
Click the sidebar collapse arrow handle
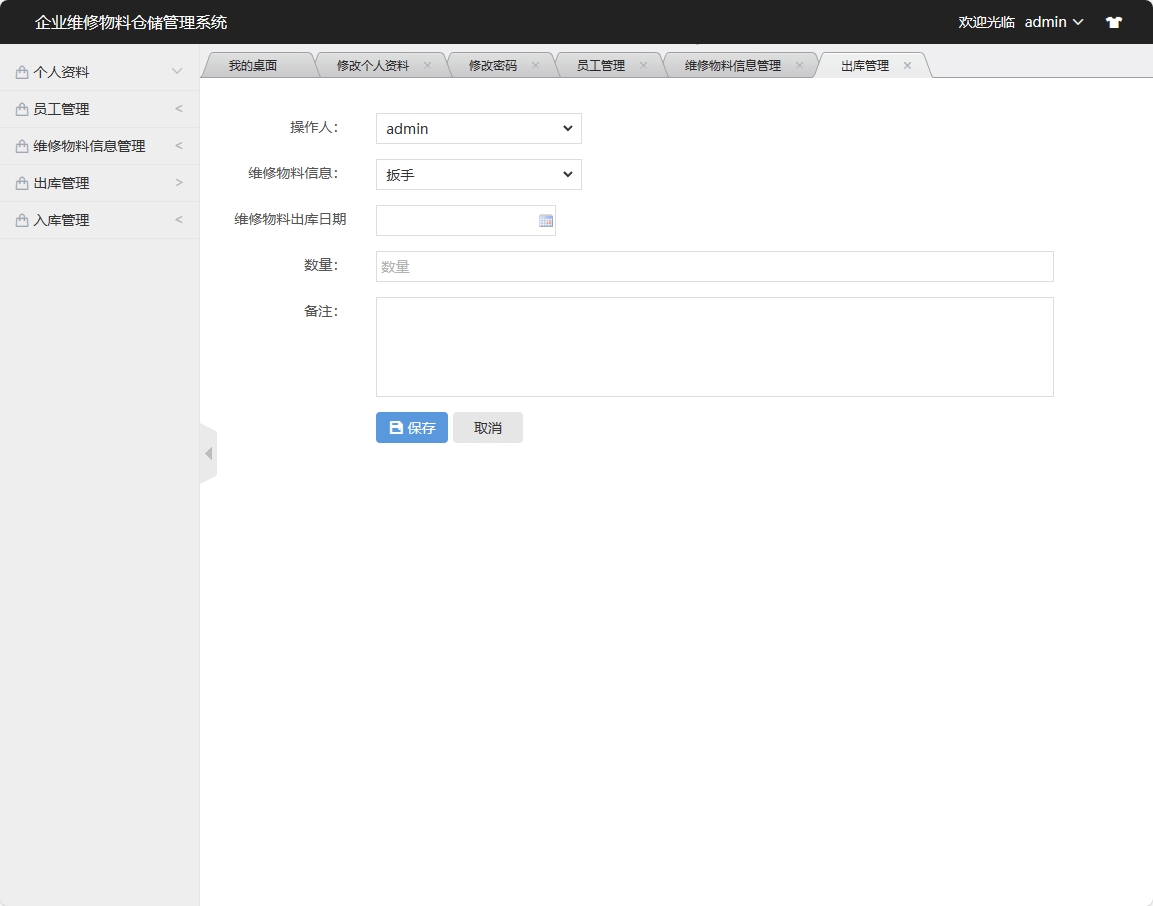pos(207,452)
